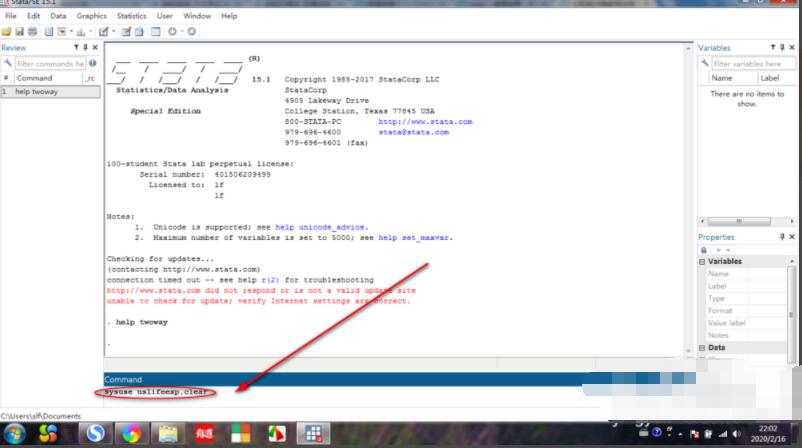This screenshot has height=448, width=802.
Task: Click the Value label field in Properties
Action: point(747,323)
